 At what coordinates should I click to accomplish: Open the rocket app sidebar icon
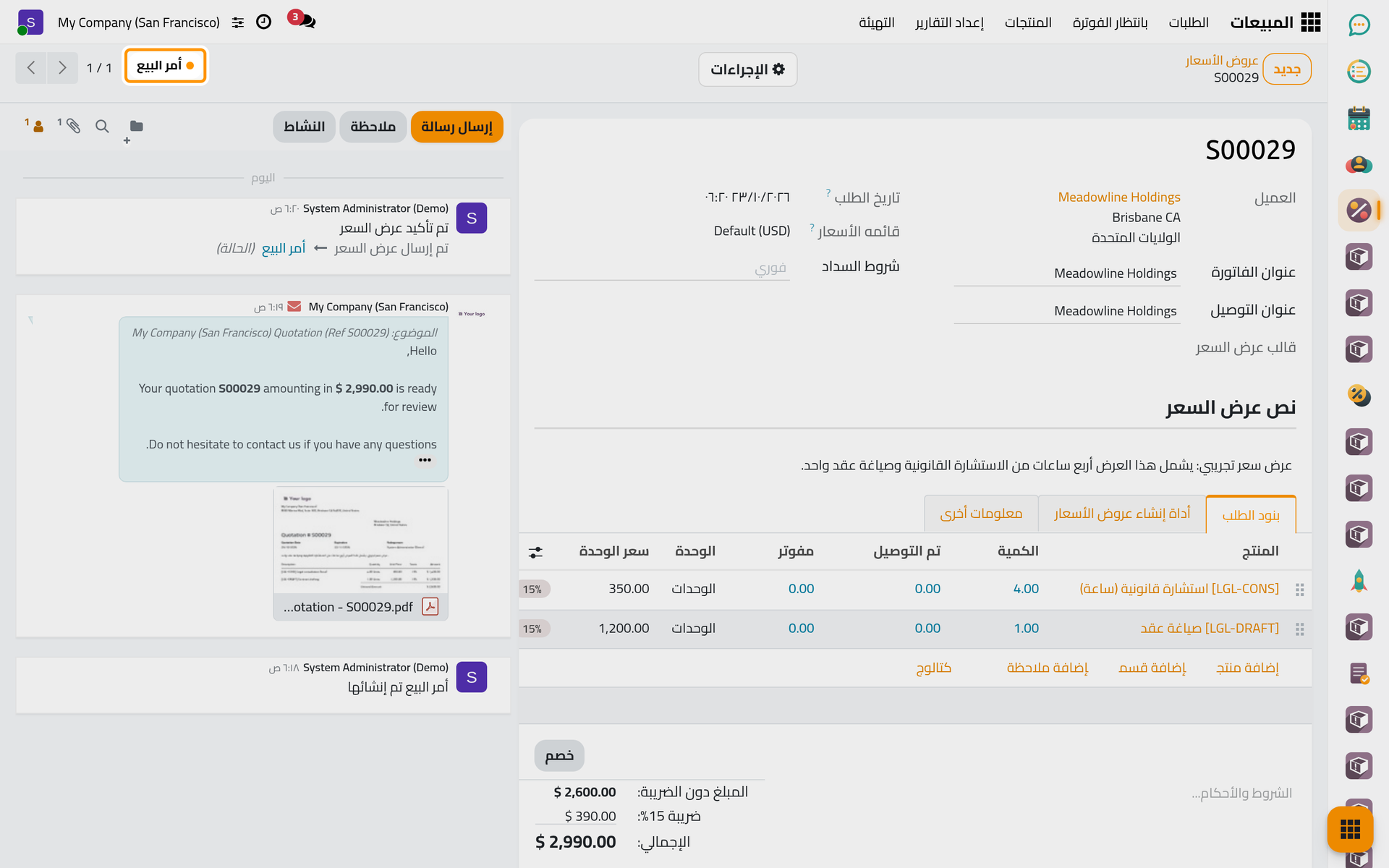[x=1359, y=581]
